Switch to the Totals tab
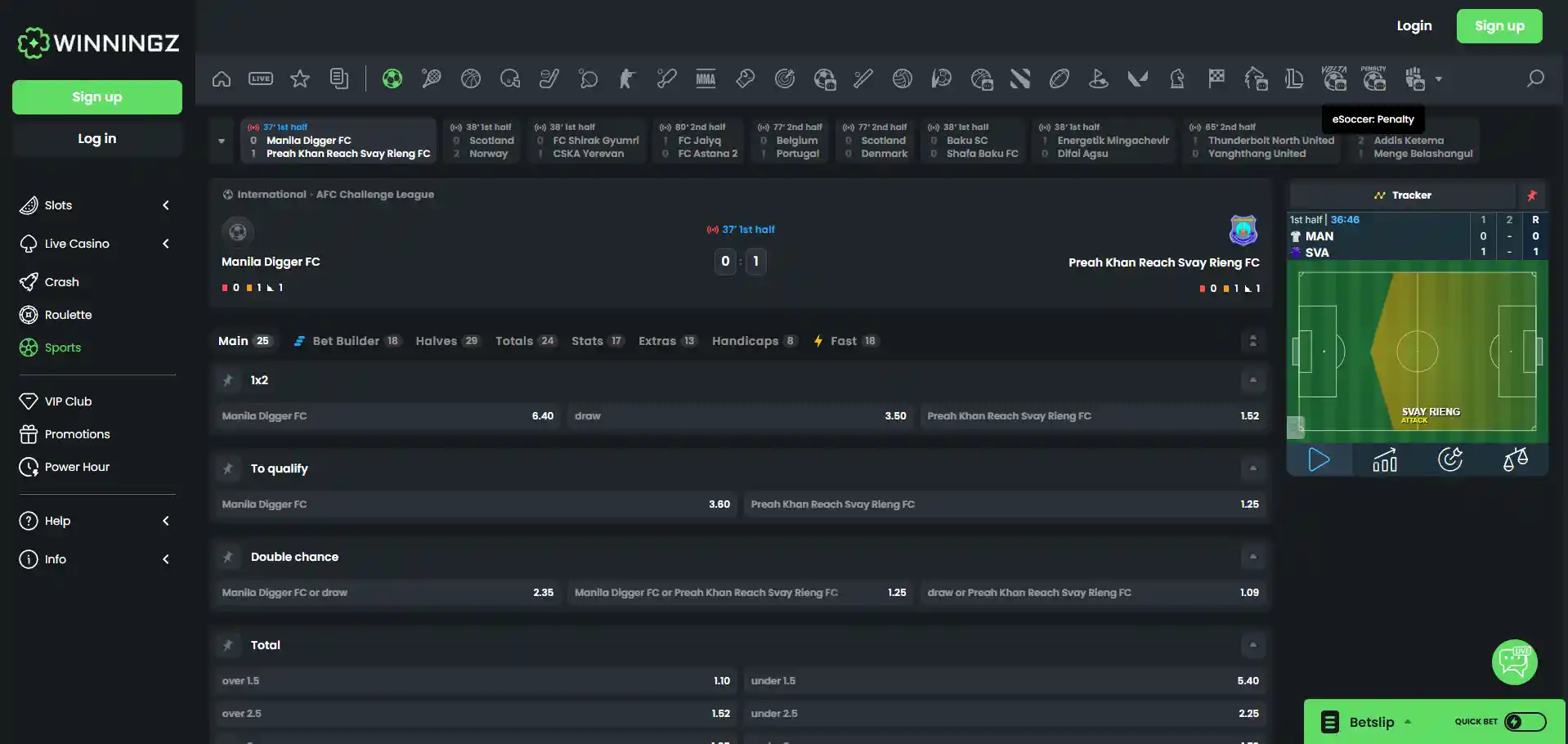 (526, 341)
